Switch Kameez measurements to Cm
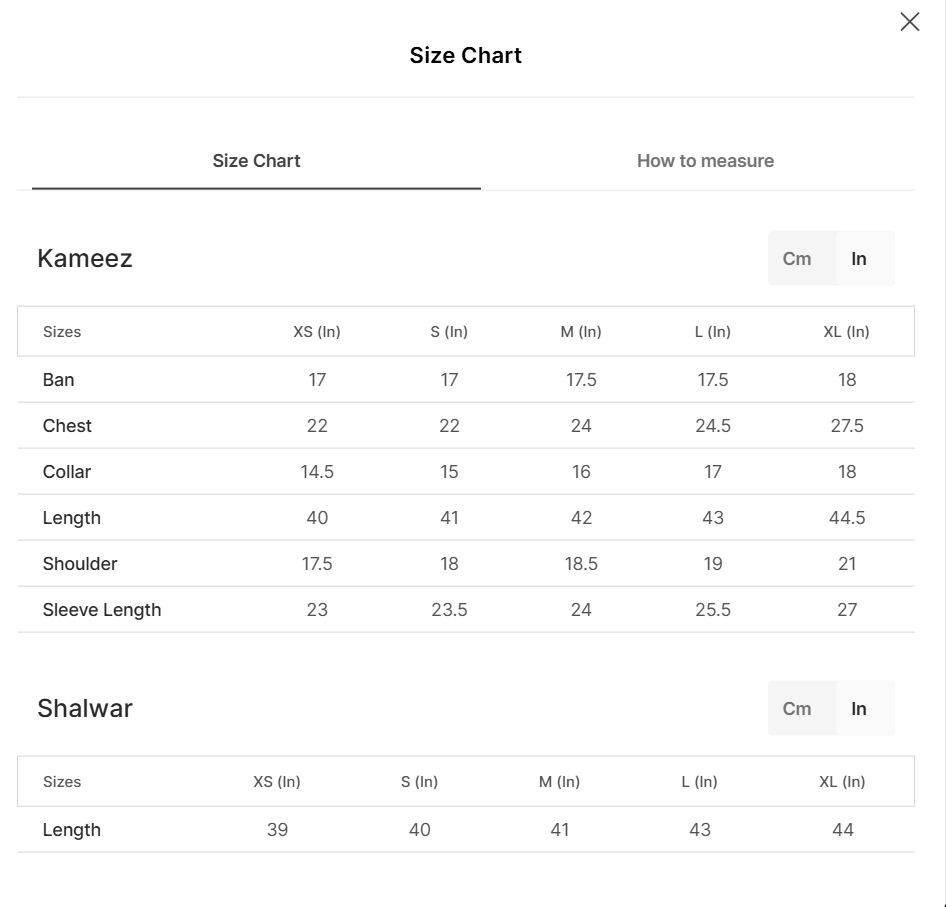The width and height of the screenshot is (946, 907). coord(797,259)
